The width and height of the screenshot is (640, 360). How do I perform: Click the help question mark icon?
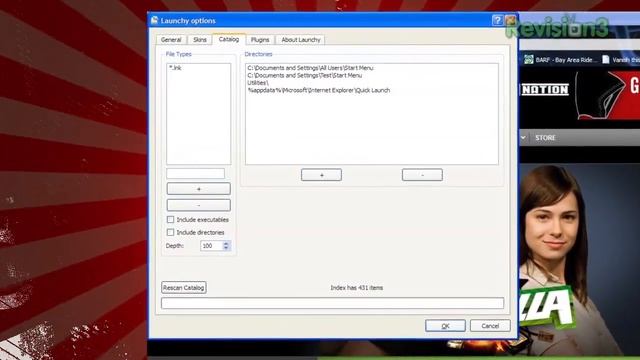tap(497, 20)
